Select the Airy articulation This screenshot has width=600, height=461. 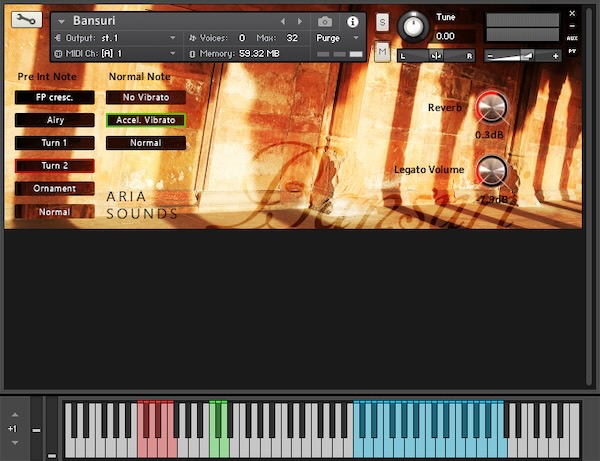[54, 120]
